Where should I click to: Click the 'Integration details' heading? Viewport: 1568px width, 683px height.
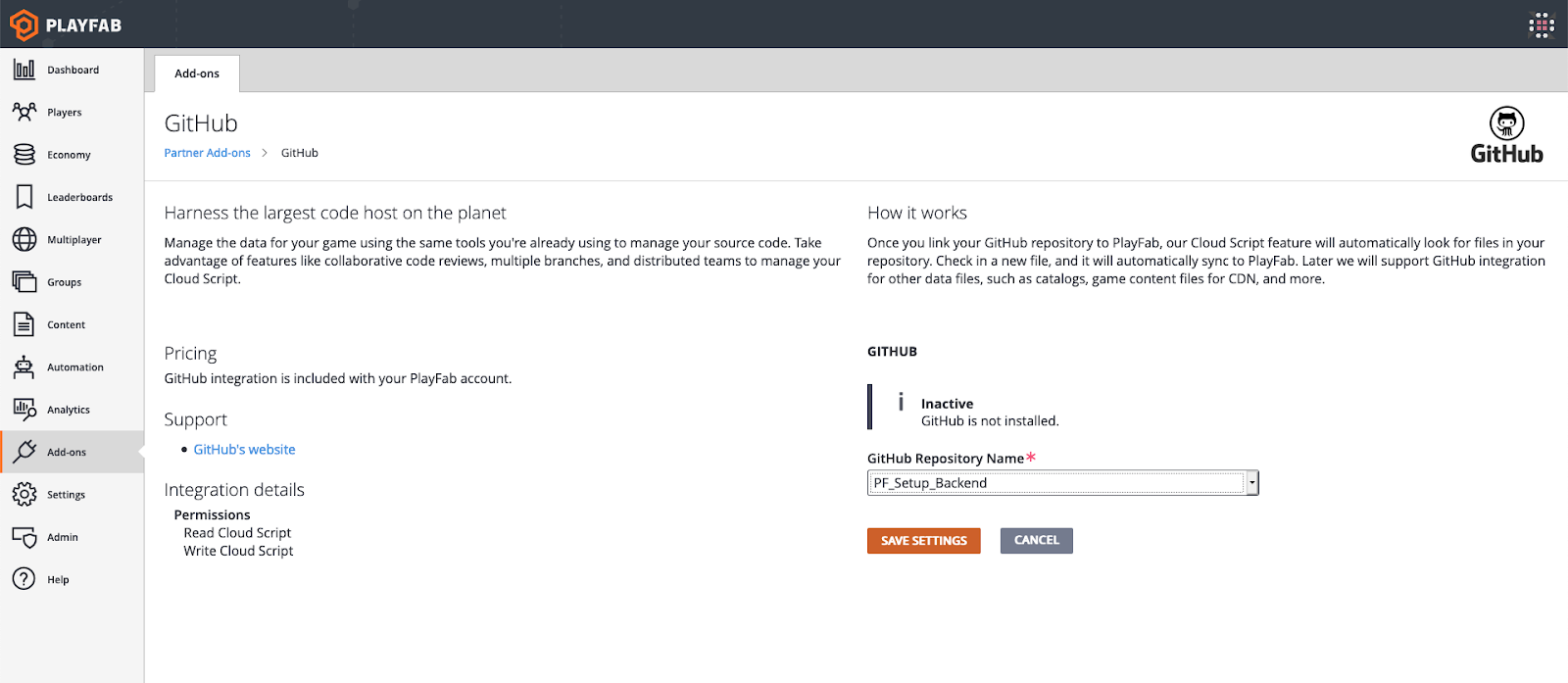click(x=234, y=490)
